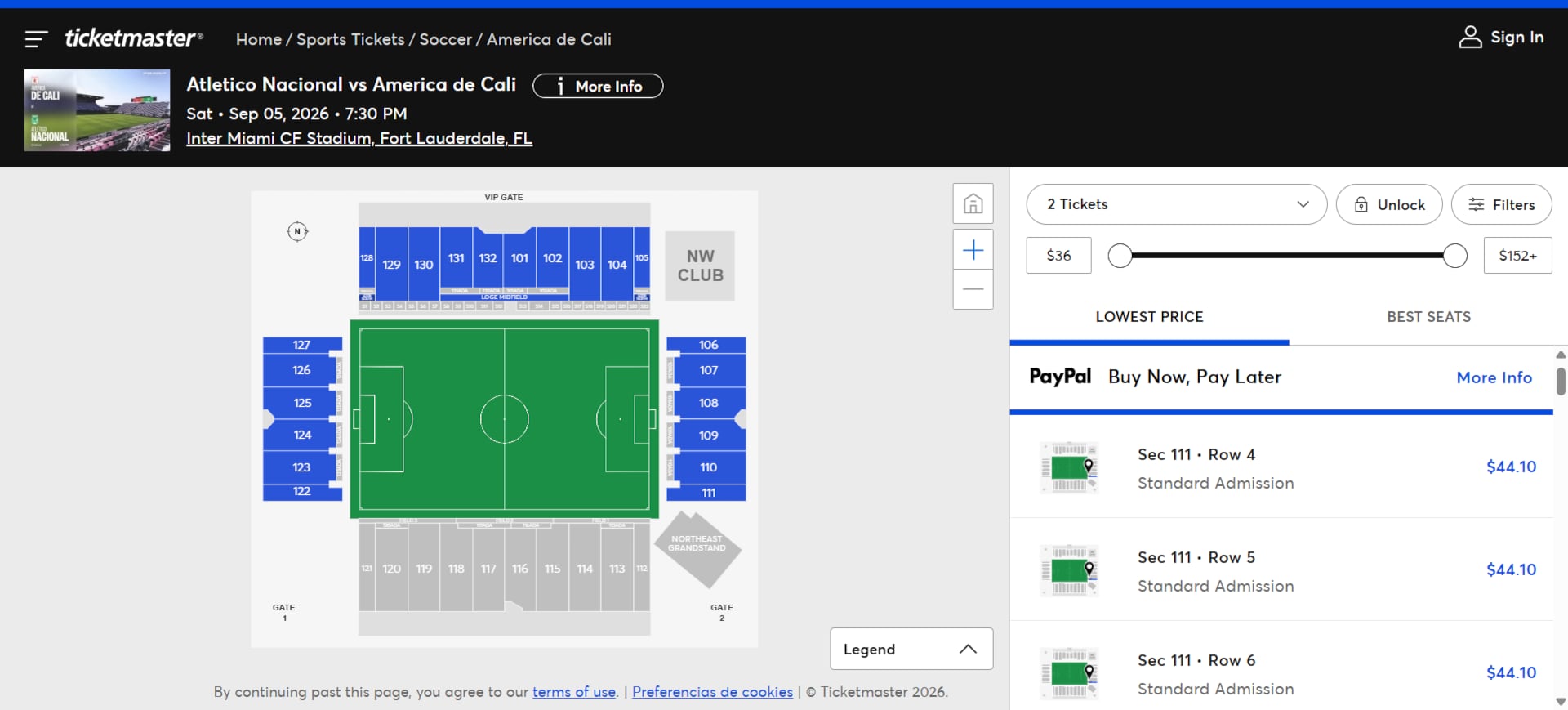Go to Home breadcrumb
The height and width of the screenshot is (710, 1568).
[259, 39]
